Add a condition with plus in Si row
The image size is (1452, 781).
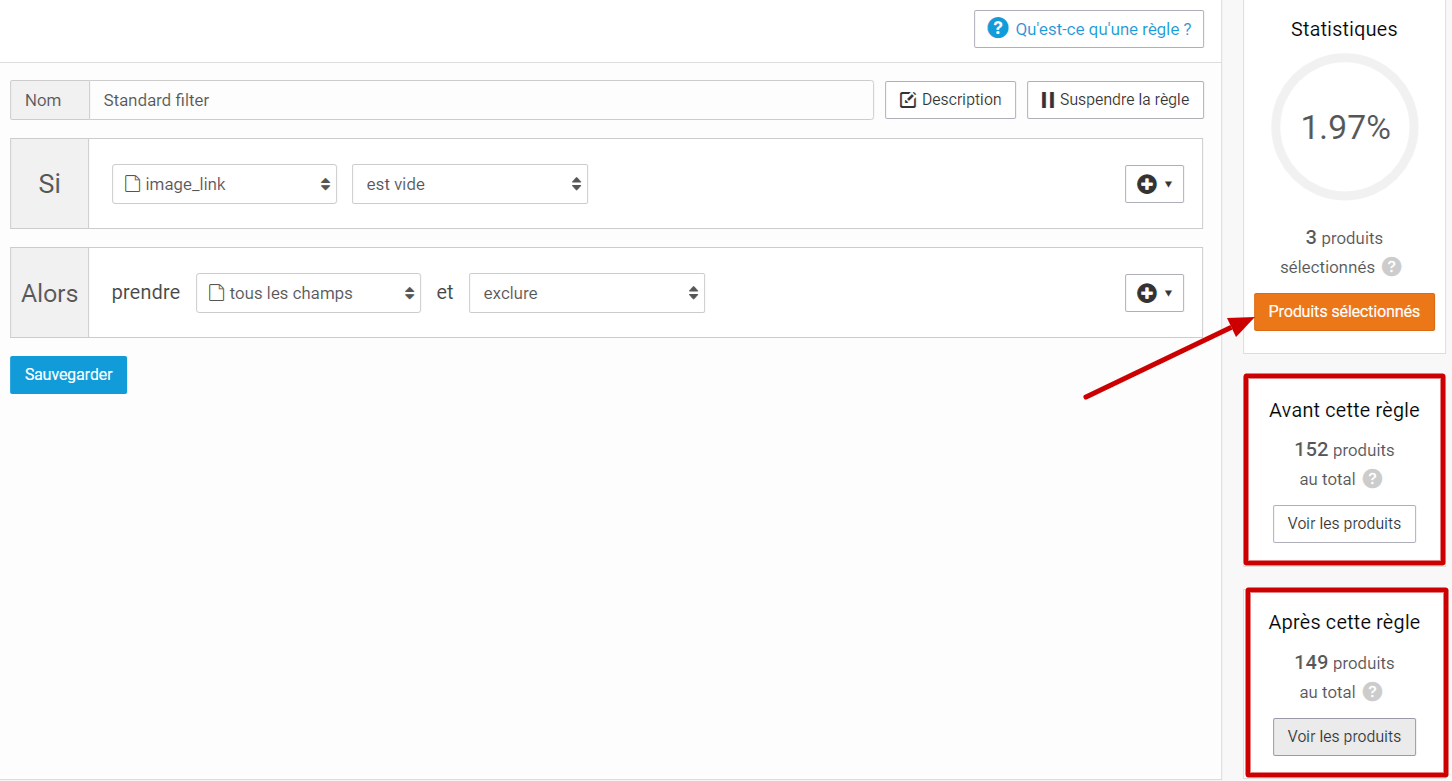click(x=1154, y=184)
